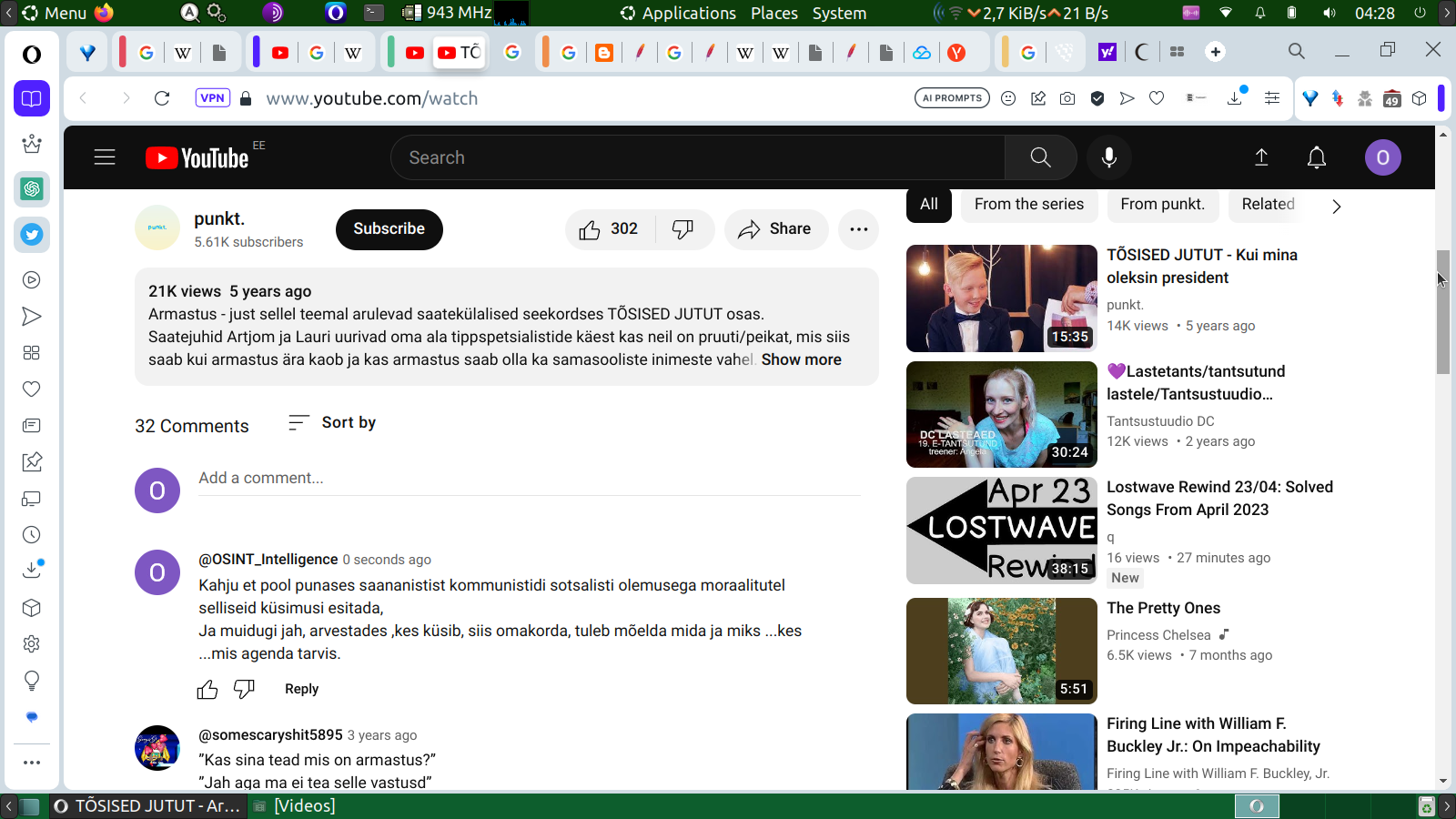Open the Menu button in top panel

[55, 13]
